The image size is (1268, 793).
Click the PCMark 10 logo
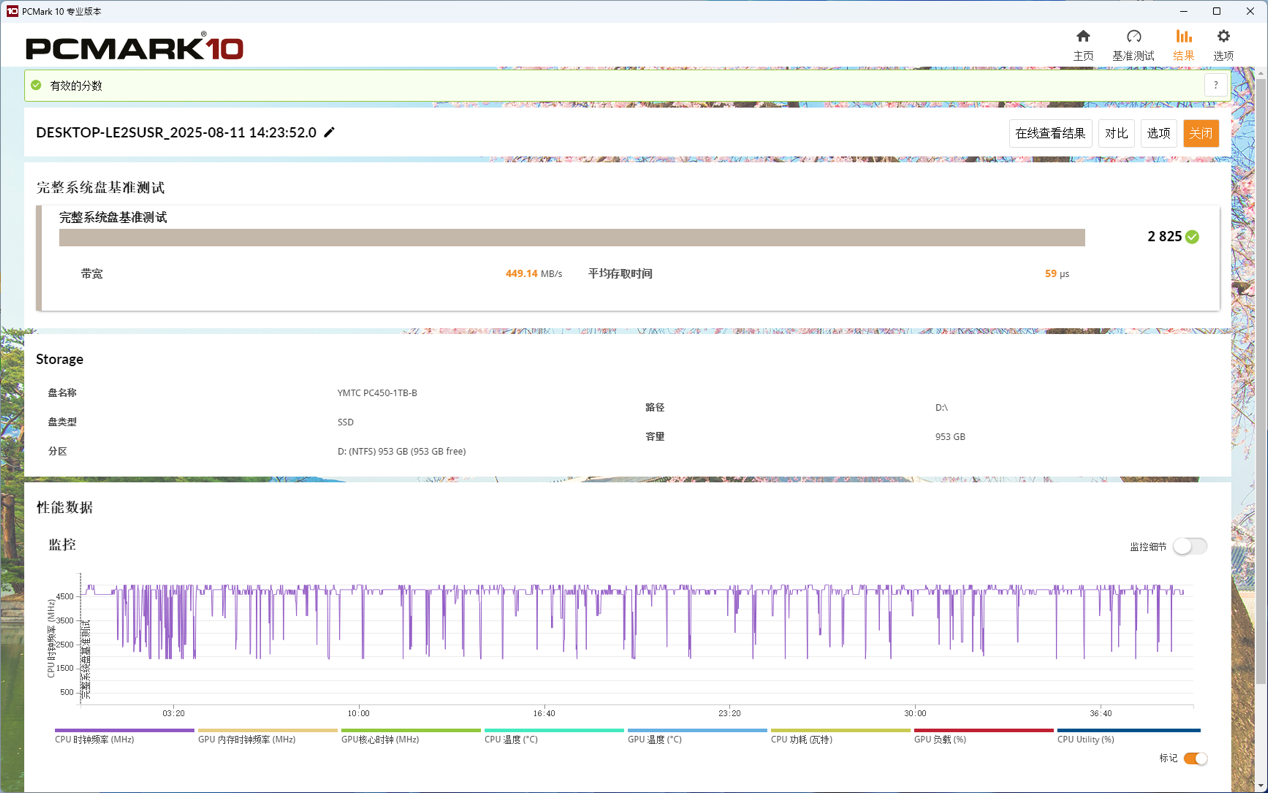[134, 47]
